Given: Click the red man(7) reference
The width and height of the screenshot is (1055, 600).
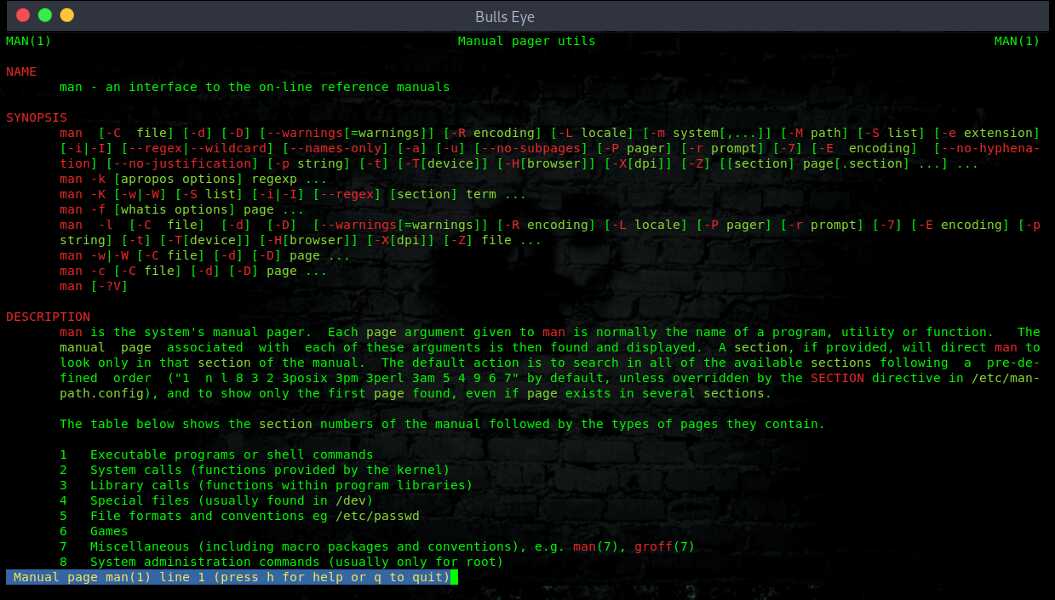Looking at the screenshot, I should point(595,547).
